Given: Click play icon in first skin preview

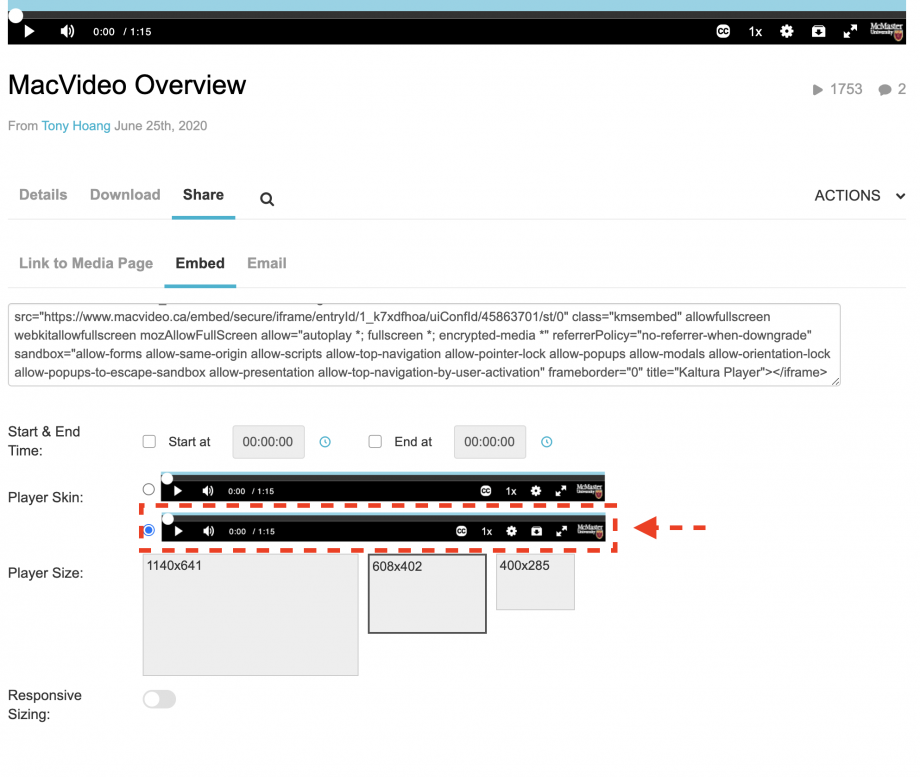Looking at the screenshot, I should 178,491.
